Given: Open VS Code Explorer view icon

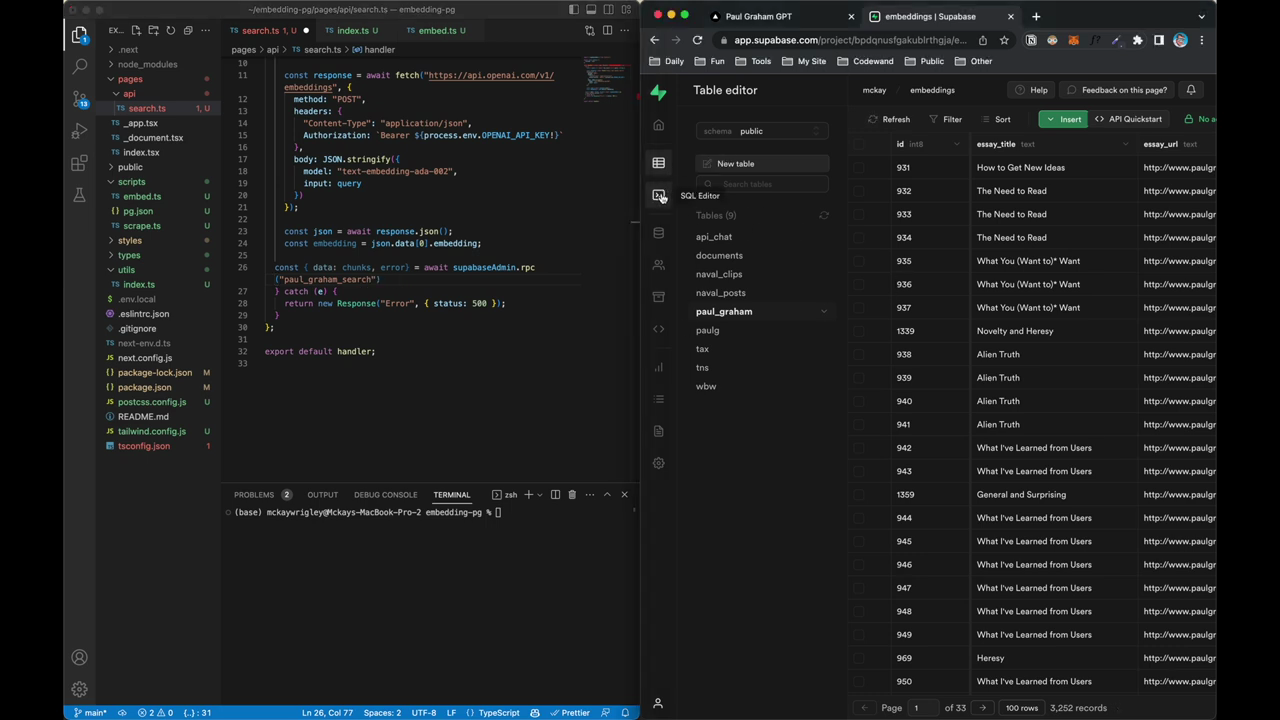Looking at the screenshot, I should coord(79,35).
